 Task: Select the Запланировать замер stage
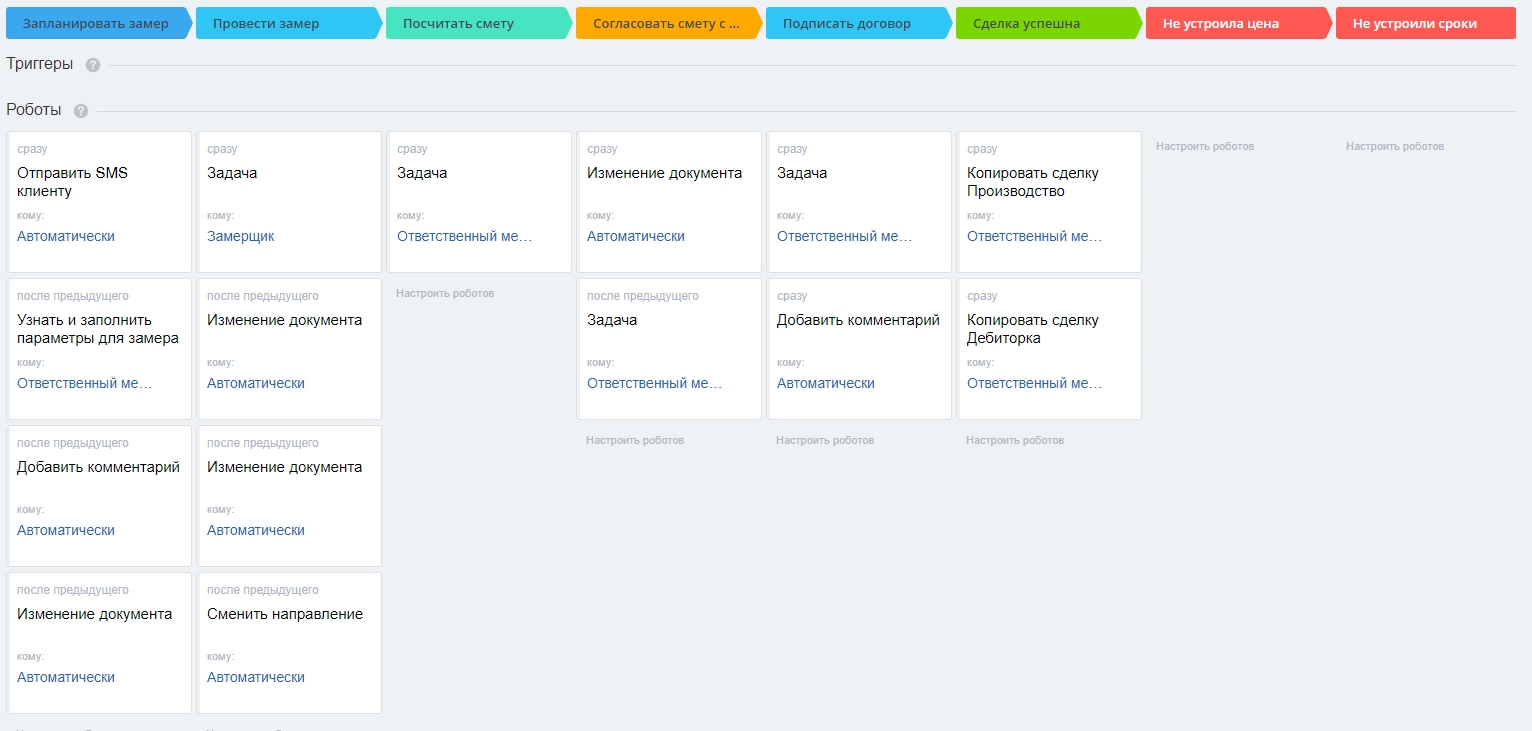click(x=96, y=23)
